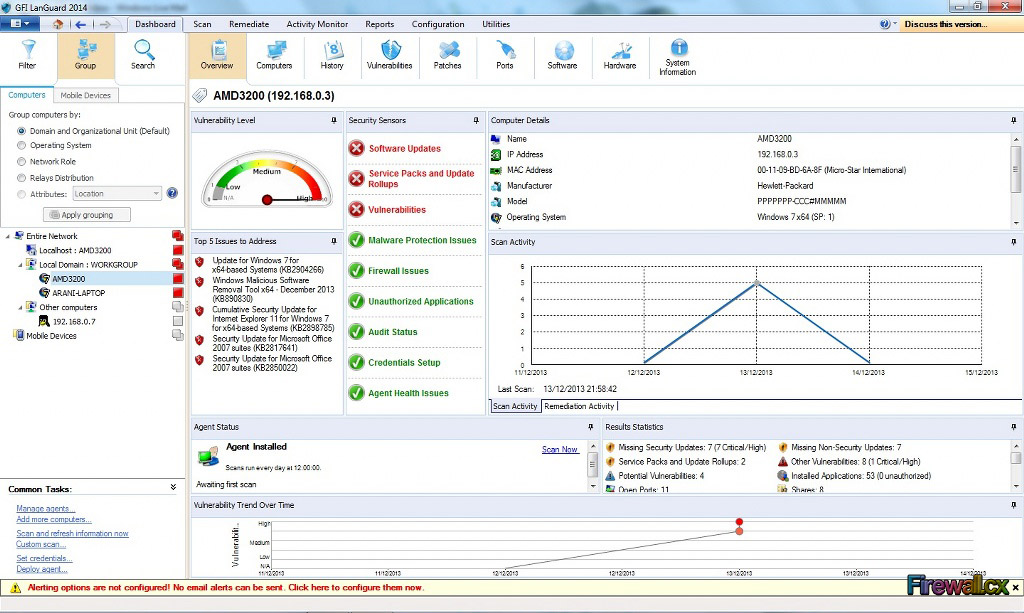Image resolution: width=1024 pixels, height=613 pixels.
Task: Open the Remediate menu
Action: point(249,24)
